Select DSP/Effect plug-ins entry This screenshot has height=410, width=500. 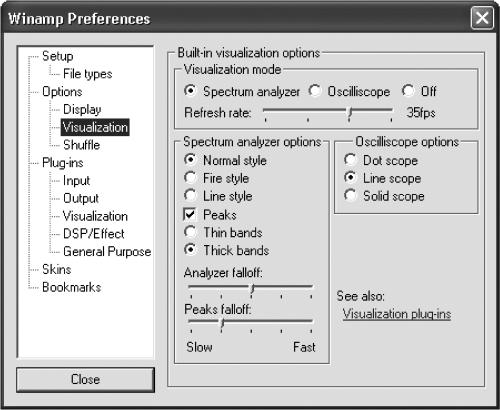pos(94,234)
